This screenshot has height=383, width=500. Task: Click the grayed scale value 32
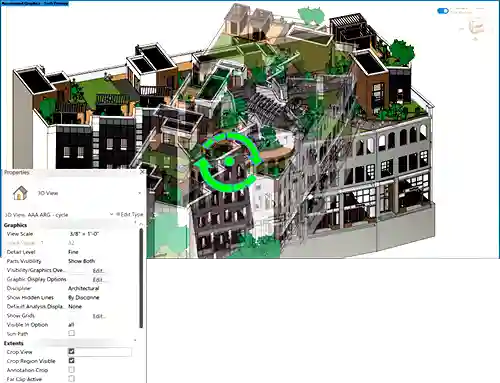[71, 243]
